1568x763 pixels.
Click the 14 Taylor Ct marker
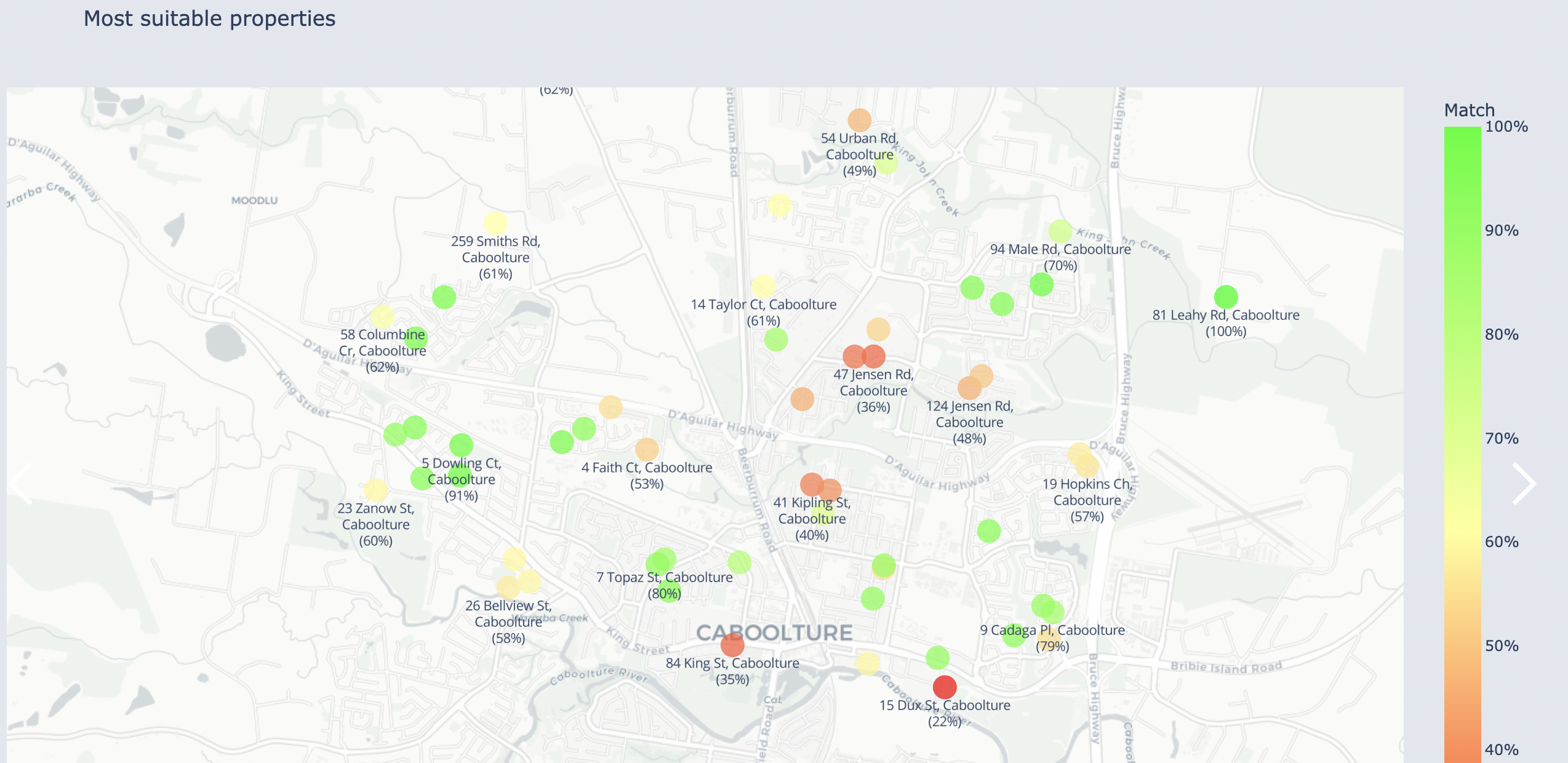(x=763, y=287)
